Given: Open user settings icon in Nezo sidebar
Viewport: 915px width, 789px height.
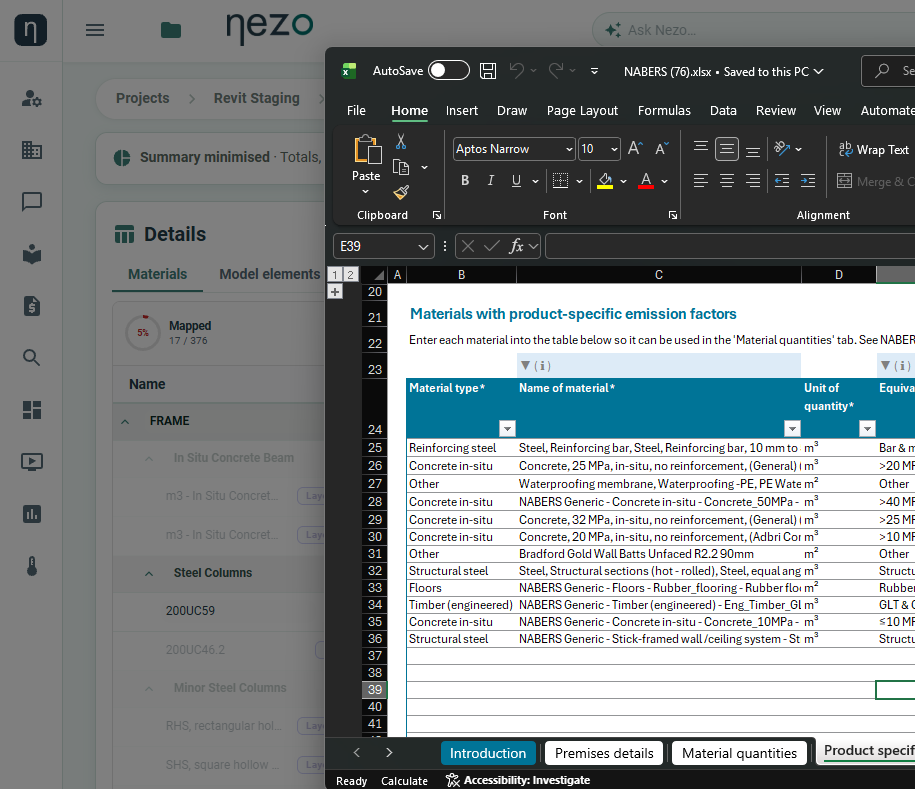Looking at the screenshot, I should coord(32,98).
